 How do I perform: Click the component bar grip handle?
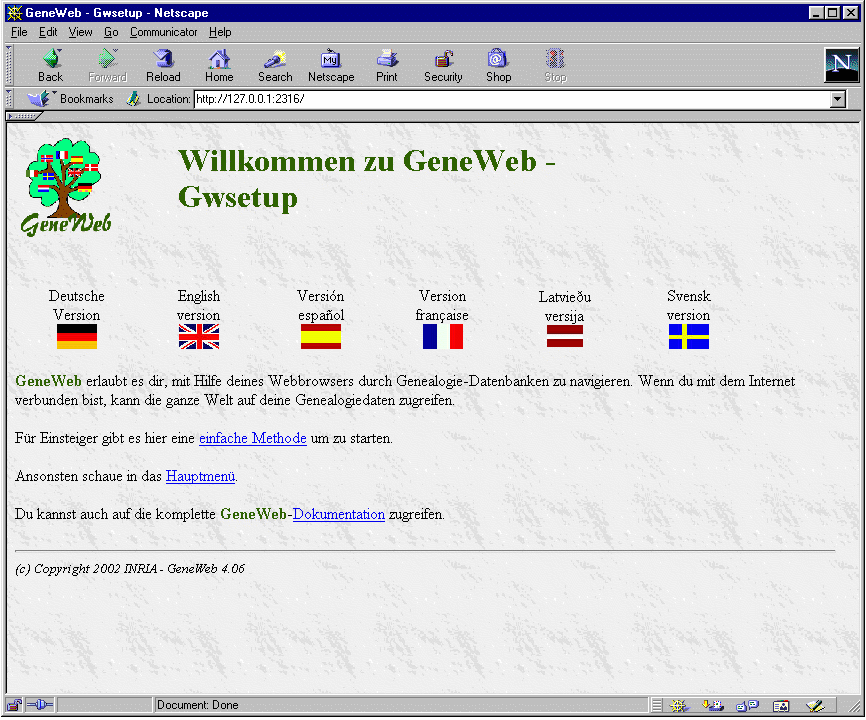tap(656, 706)
